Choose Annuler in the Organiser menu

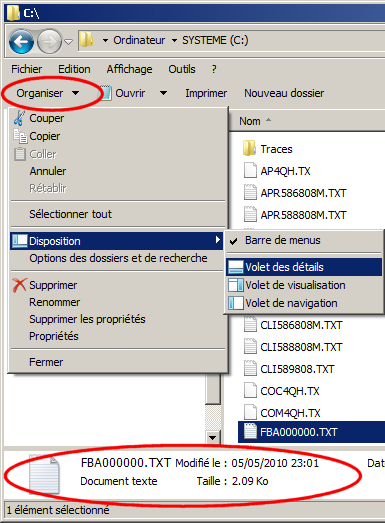pyautogui.click(x=48, y=171)
